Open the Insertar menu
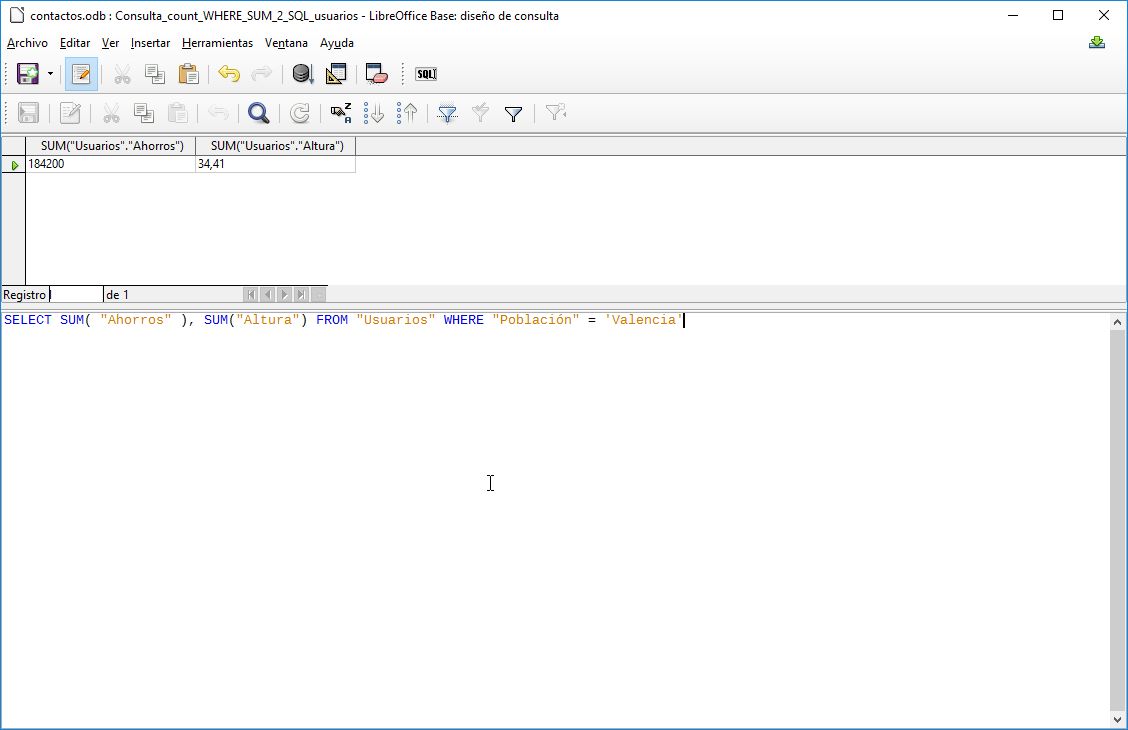This screenshot has height=730, width=1128. (150, 43)
